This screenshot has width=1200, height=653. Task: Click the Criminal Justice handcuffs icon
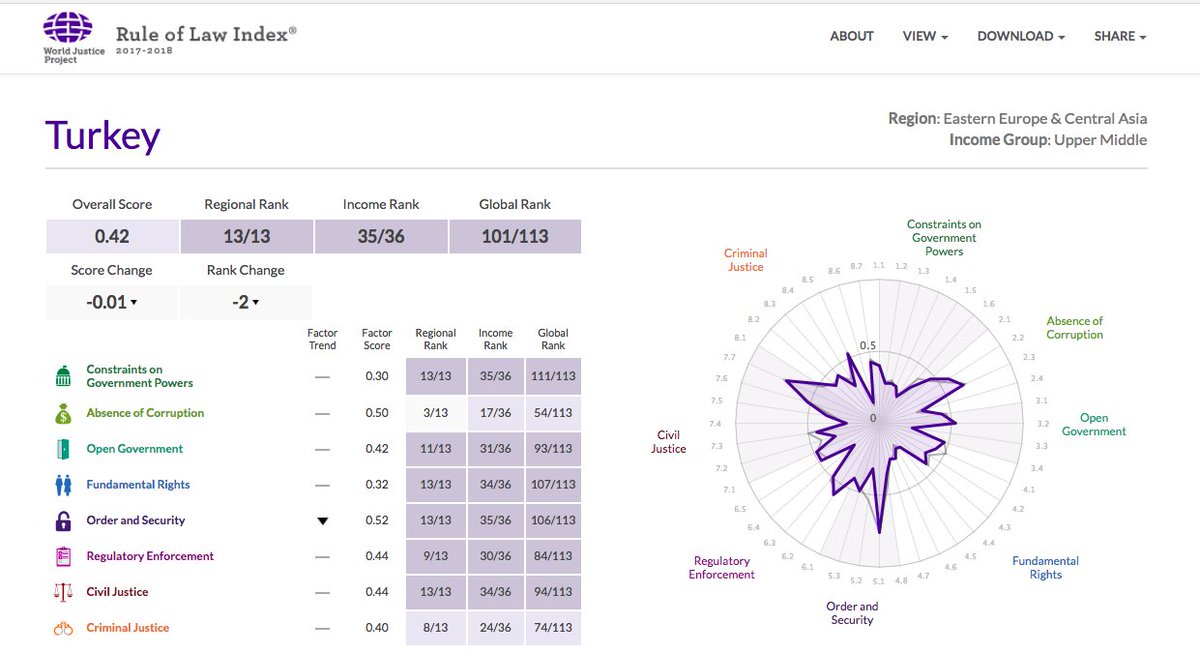pos(63,628)
